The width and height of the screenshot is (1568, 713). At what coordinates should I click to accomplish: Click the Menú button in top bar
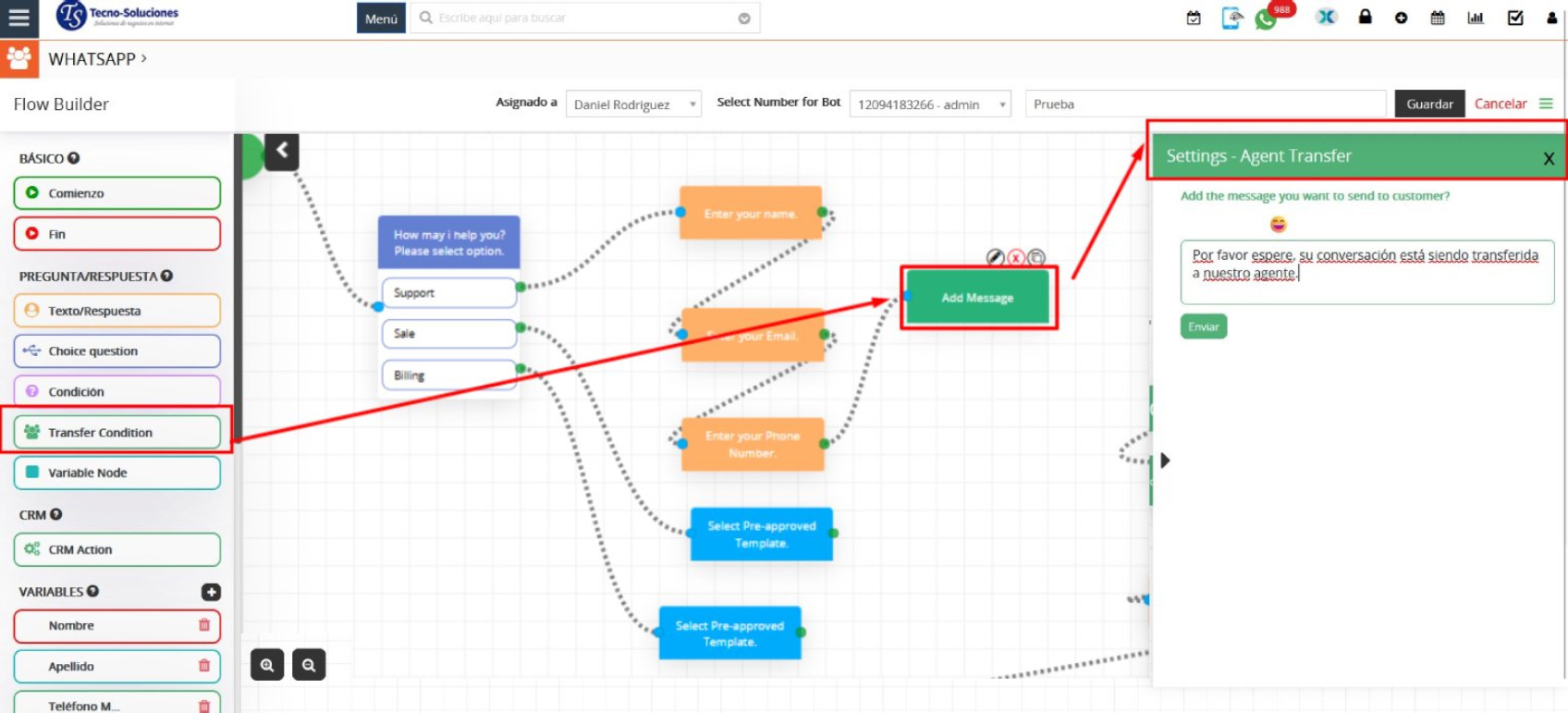(x=381, y=18)
